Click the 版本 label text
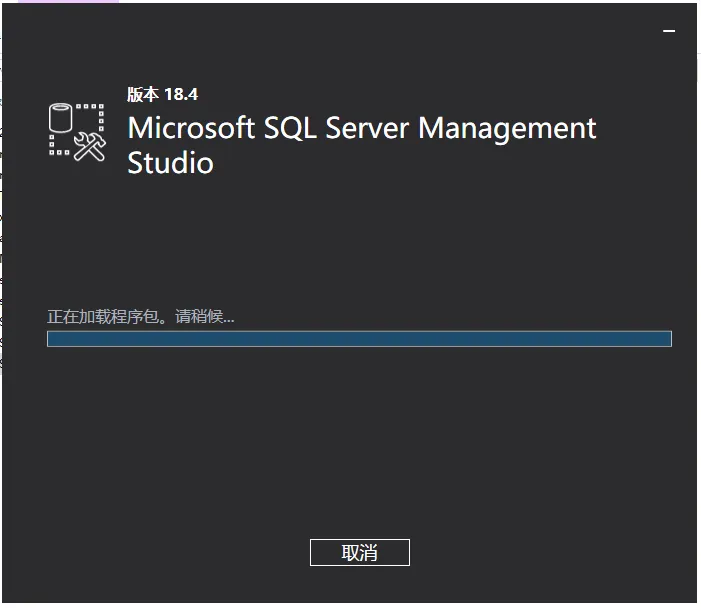This screenshot has width=701, height=610. tap(143, 95)
